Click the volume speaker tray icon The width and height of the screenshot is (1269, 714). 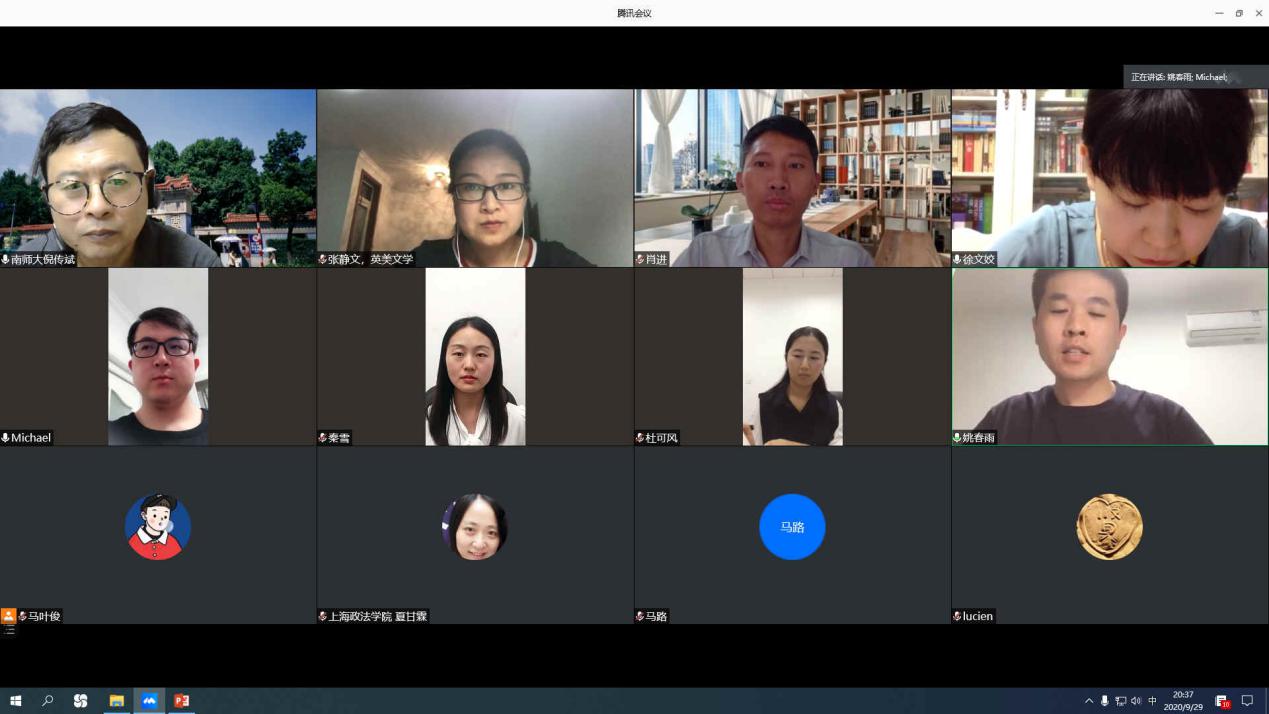pos(1136,701)
